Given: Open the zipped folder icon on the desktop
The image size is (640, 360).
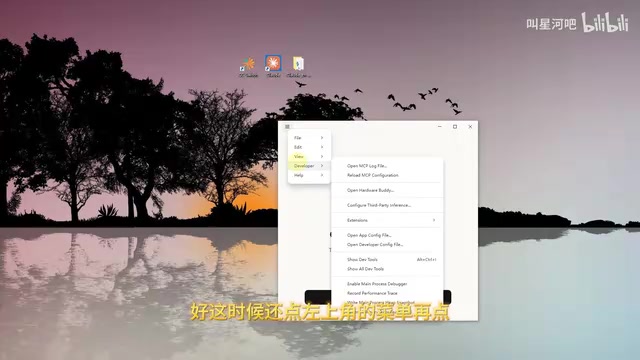Looking at the screenshot, I should (x=298, y=67).
